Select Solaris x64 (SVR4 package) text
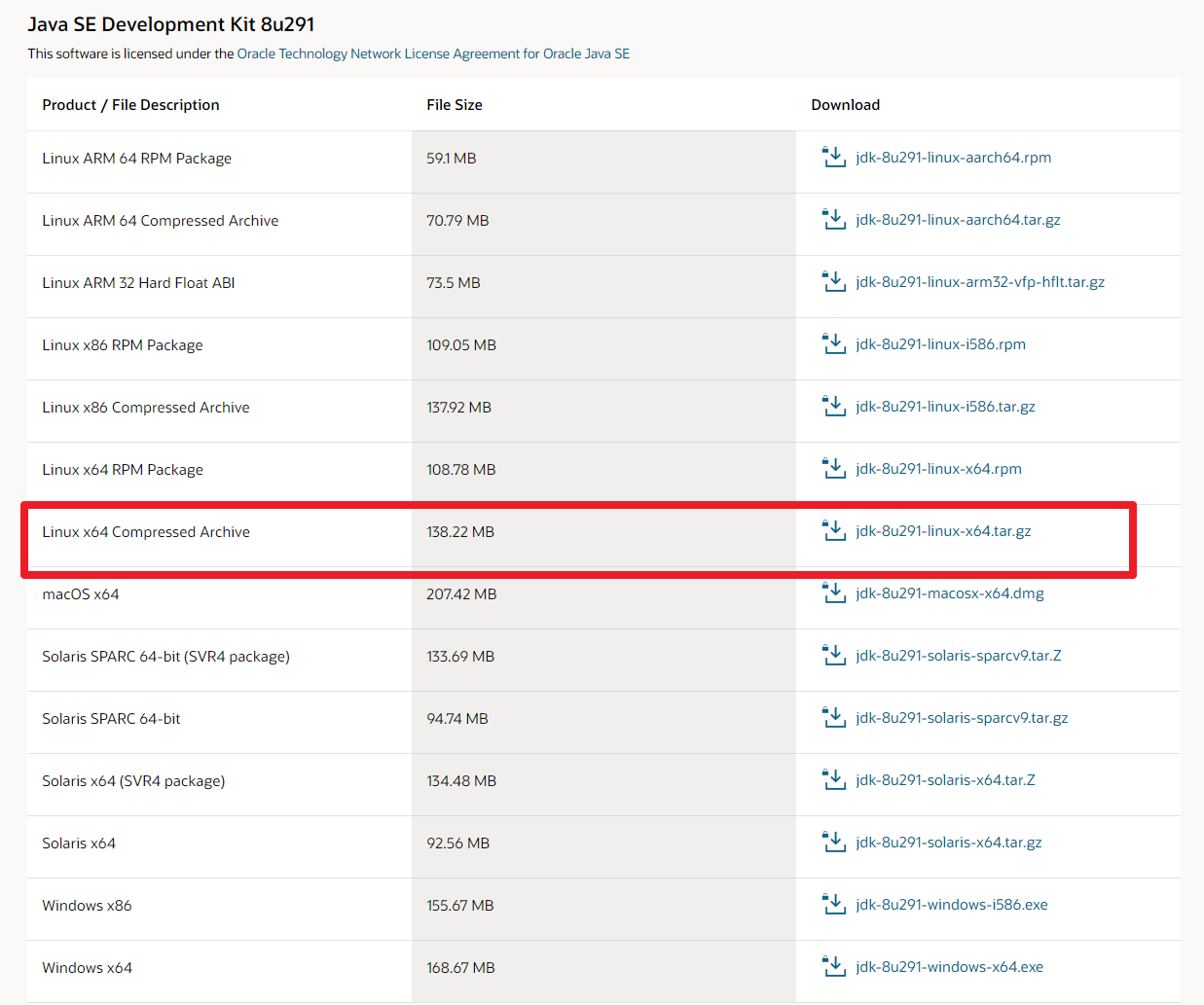Image resolution: width=1204 pixels, height=1005 pixels. [x=133, y=781]
